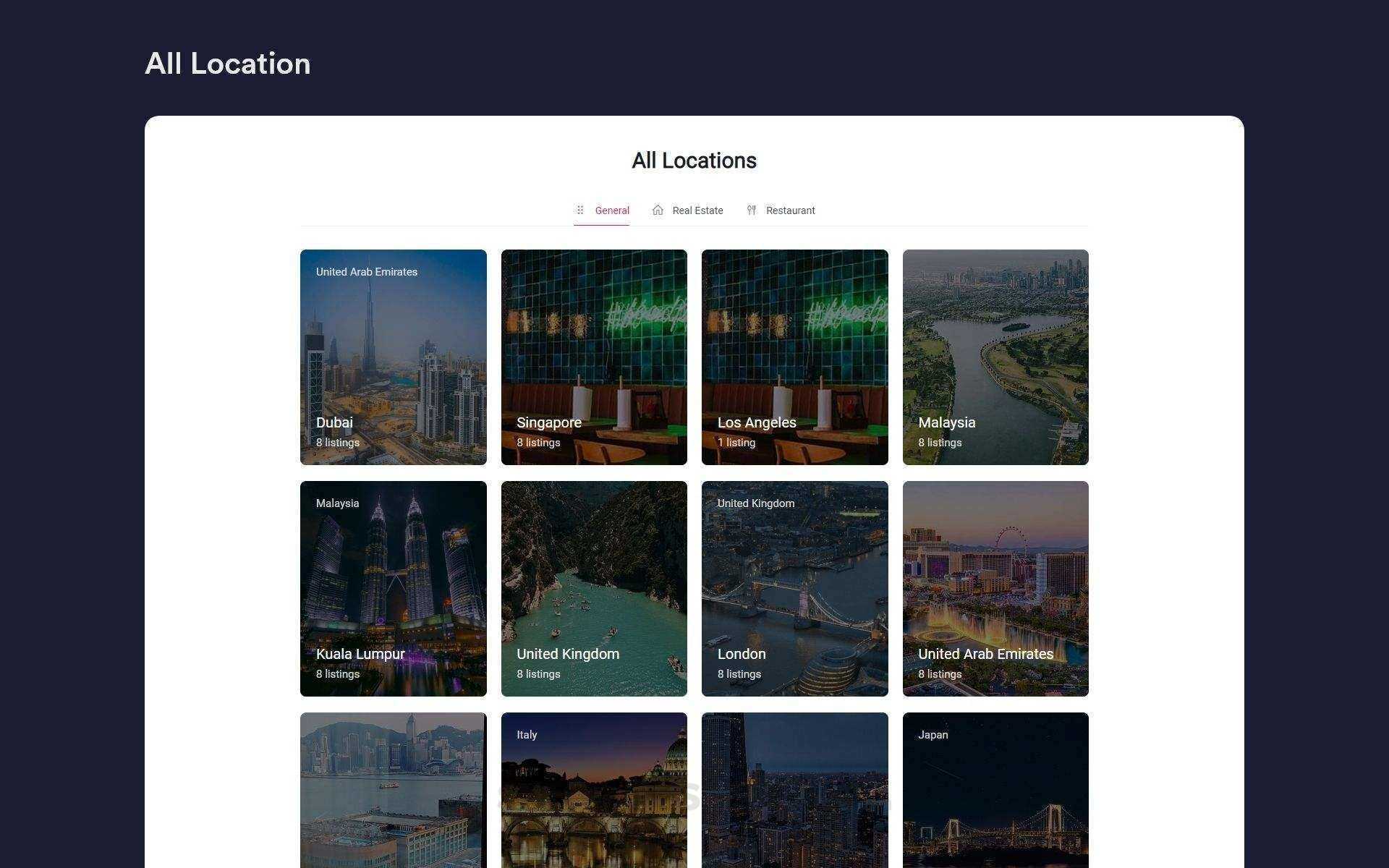Open the London location card
1389x868 pixels.
pyautogui.click(x=794, y=588)
